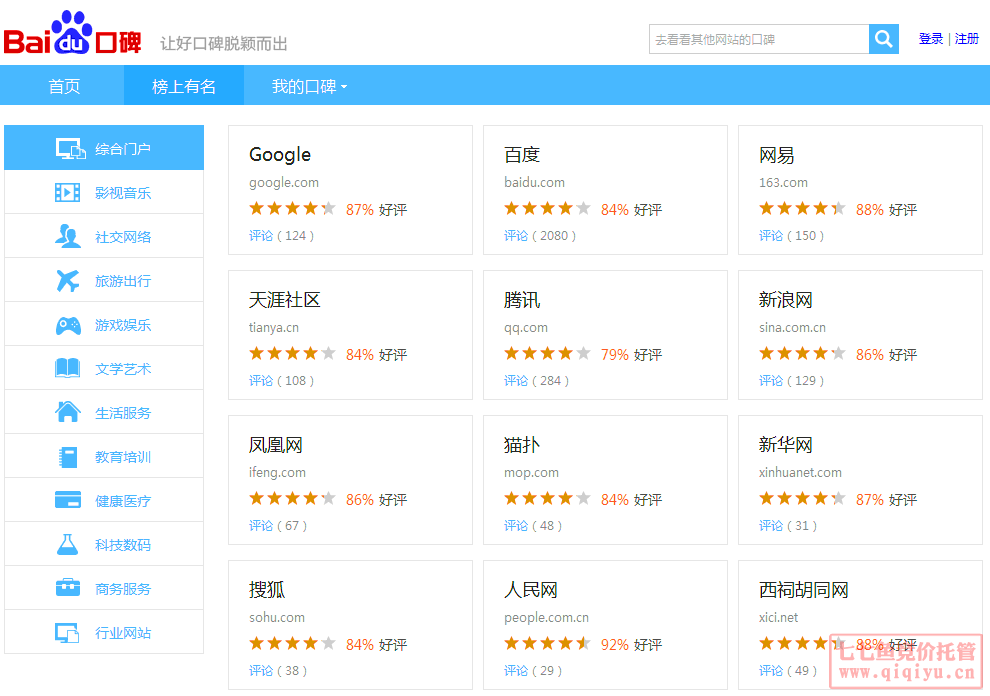
Task: Open 新华网's 评论 (31) link
Action: point(787,525)
